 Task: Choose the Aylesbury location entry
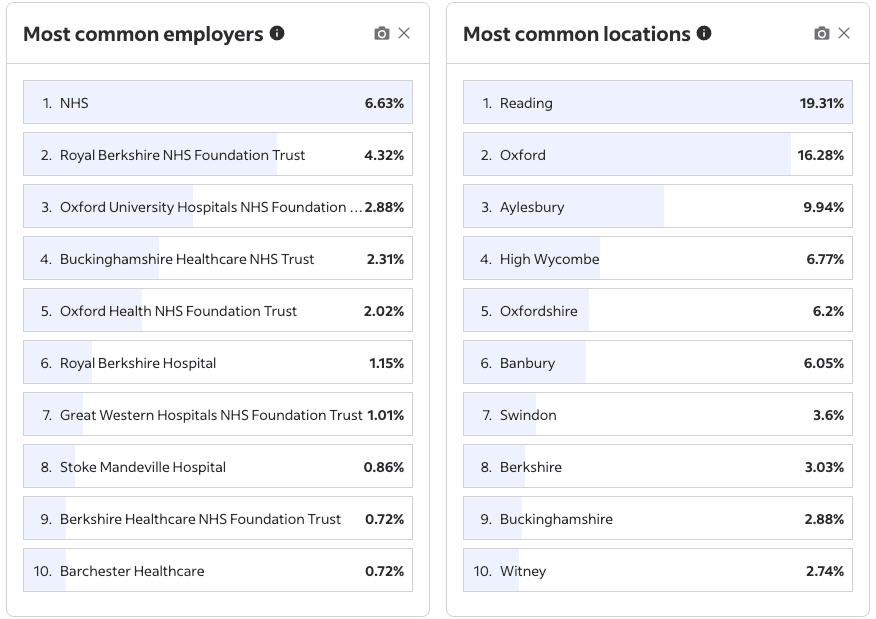pos(657,207)
